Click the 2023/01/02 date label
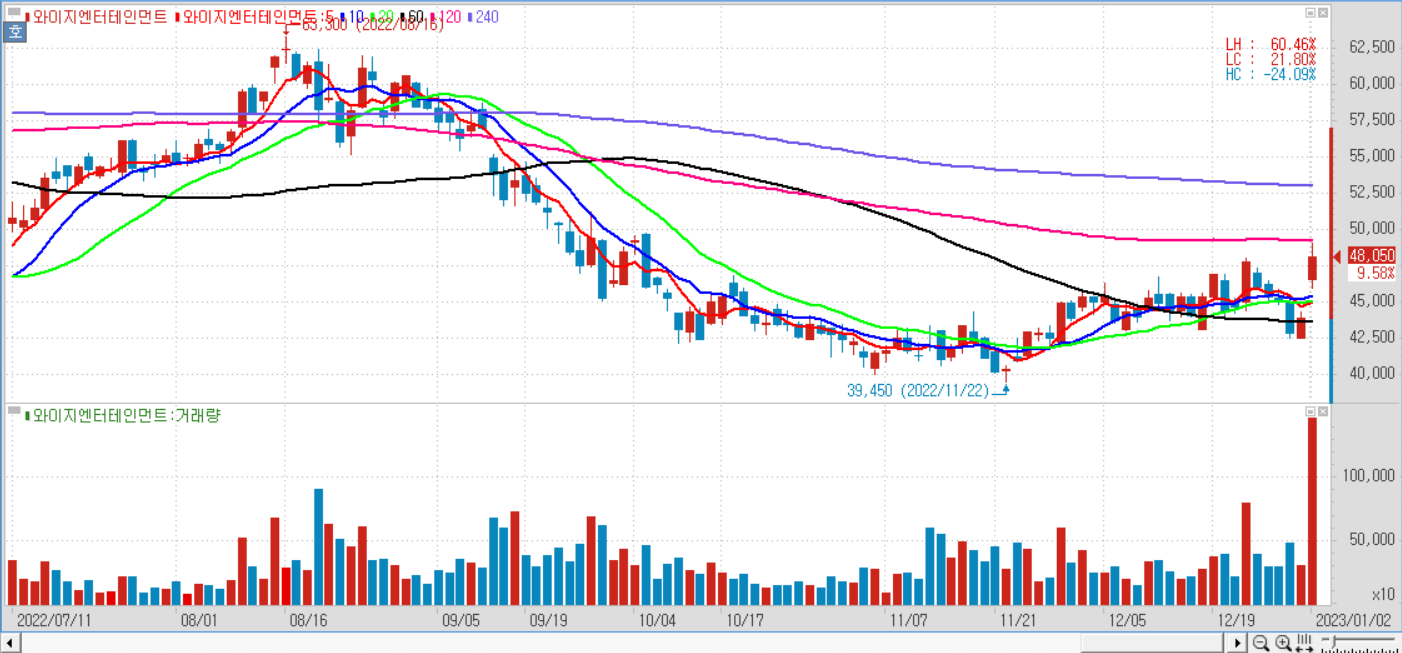Viewport: 1402px width, 653px height. 1353,620
